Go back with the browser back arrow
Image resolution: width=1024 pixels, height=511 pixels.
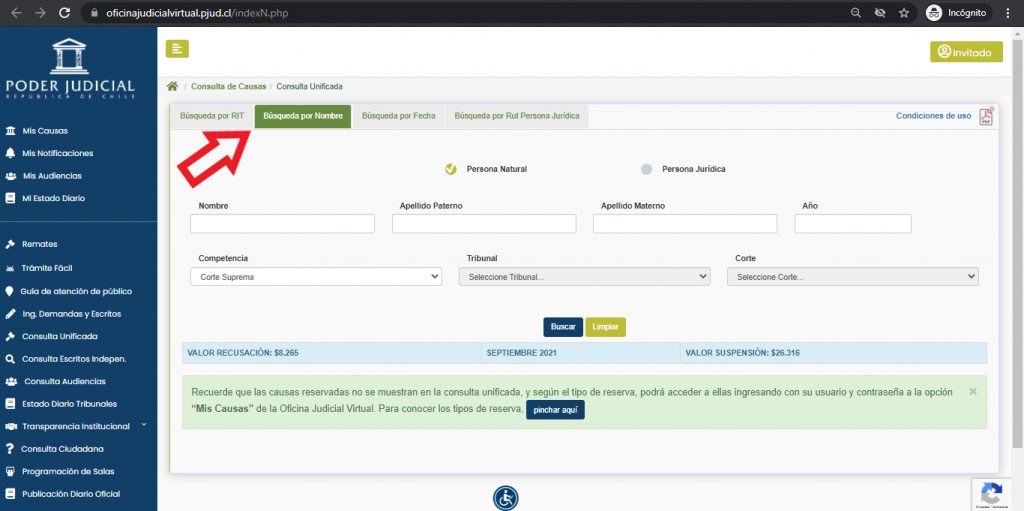(16, 12)
